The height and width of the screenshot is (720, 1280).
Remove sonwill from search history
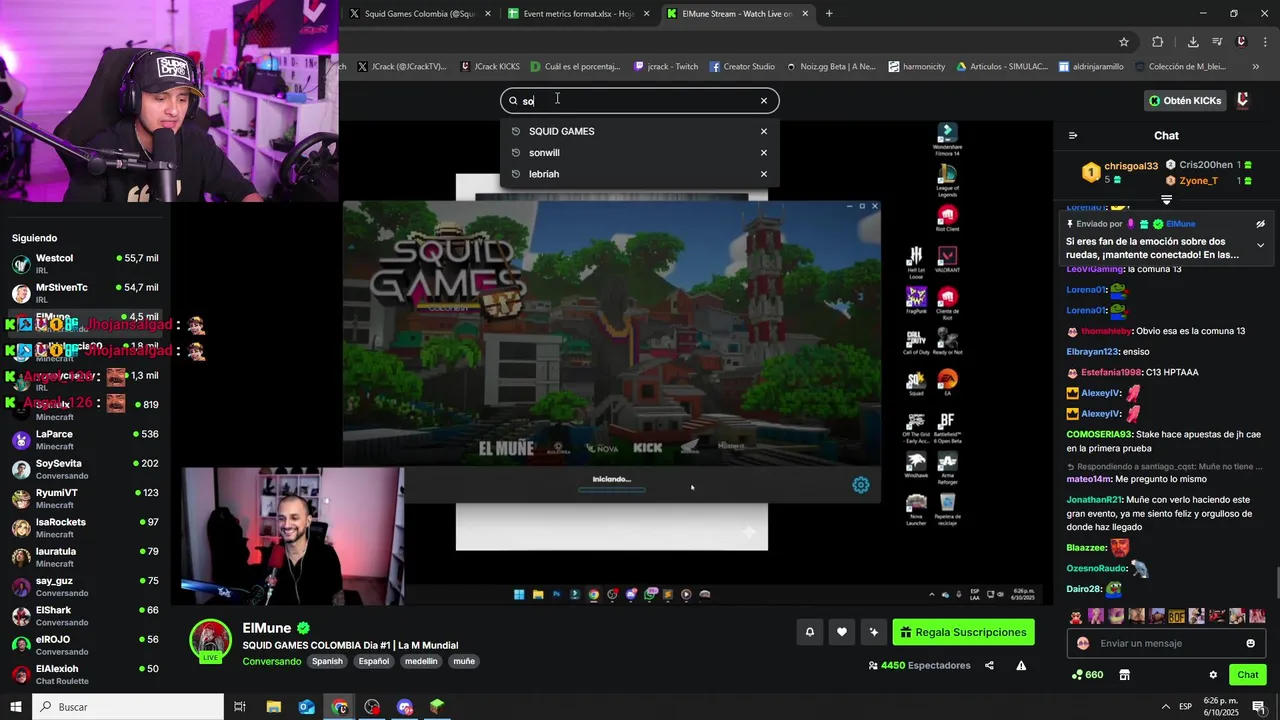coord(764,153)
